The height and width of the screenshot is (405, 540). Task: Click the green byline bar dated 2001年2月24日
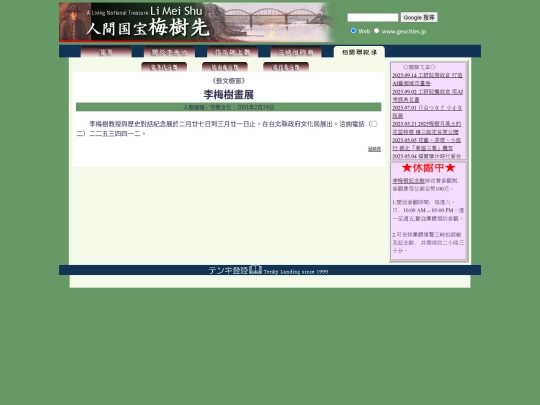(x=229, y=107)
